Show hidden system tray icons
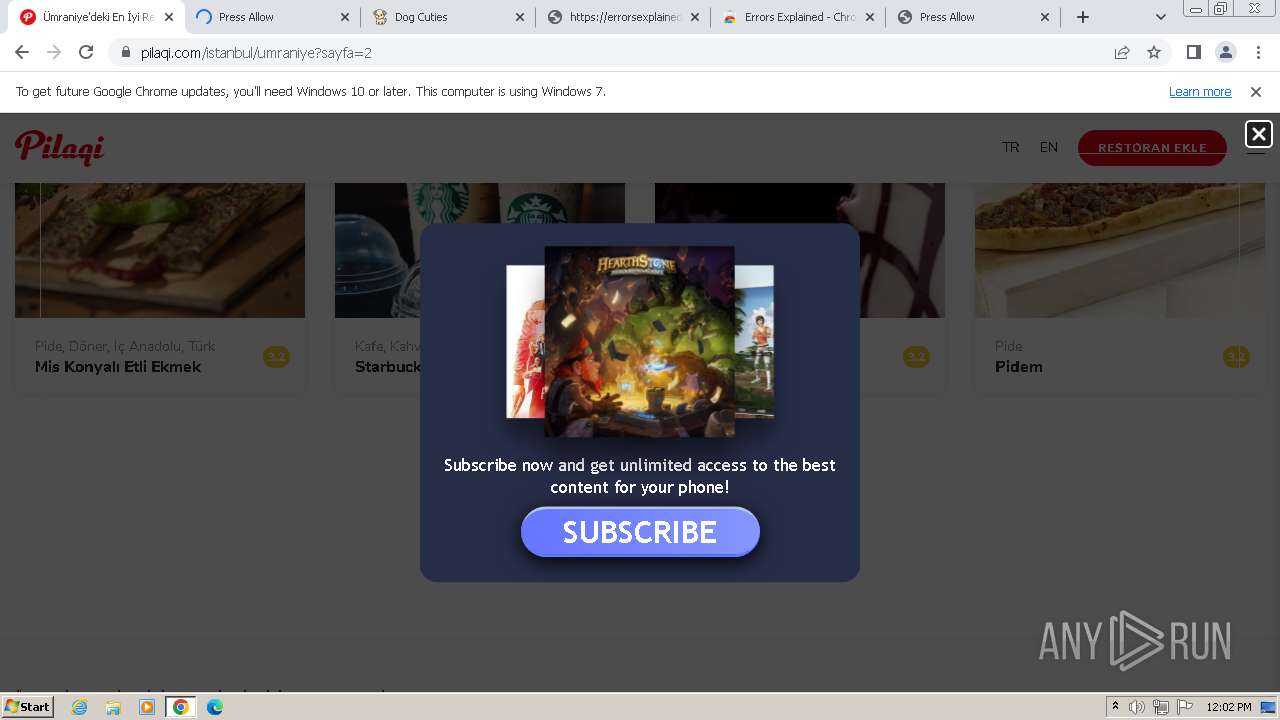This screenshot has height=720, width=1280. (x=1115, y=707)
